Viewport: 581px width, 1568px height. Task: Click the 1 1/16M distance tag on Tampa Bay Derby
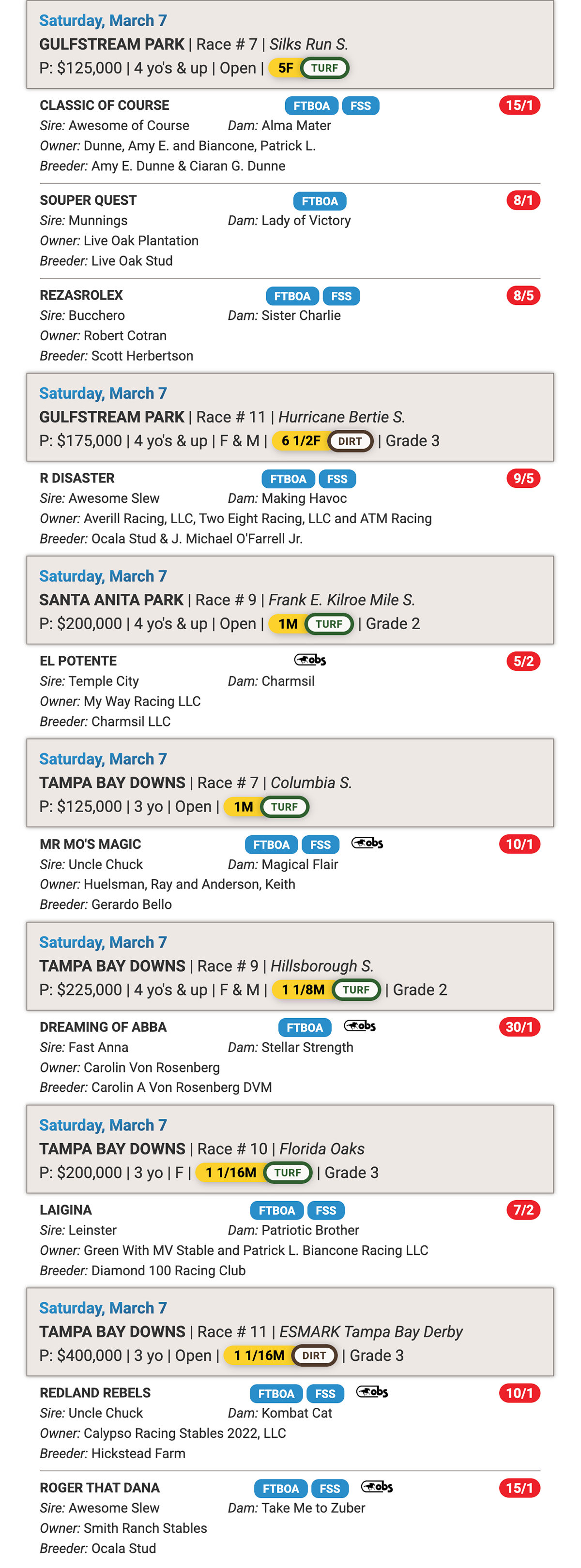point(259,1356)
